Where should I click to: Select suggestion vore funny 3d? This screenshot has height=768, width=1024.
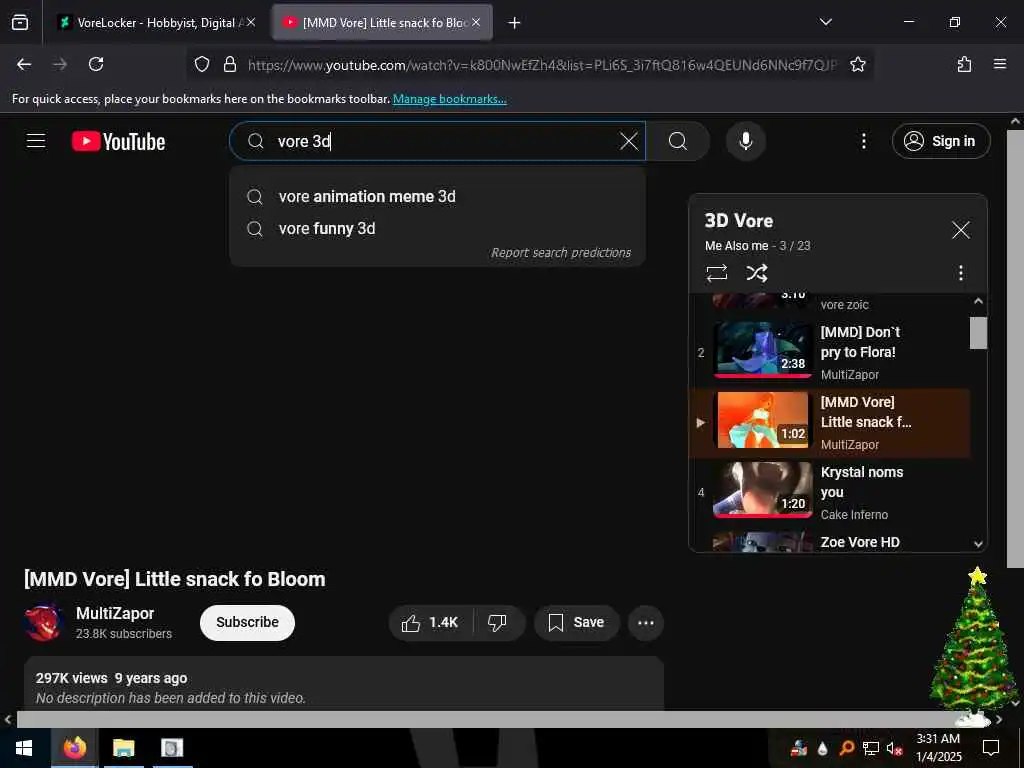coord(437,229)
